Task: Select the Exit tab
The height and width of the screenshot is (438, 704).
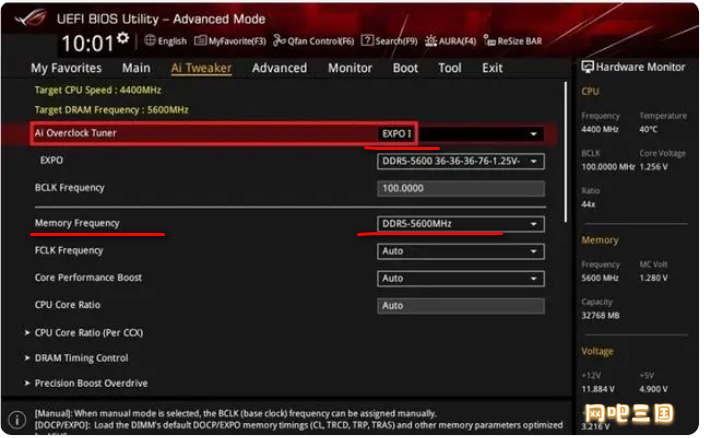Action: 492,68
